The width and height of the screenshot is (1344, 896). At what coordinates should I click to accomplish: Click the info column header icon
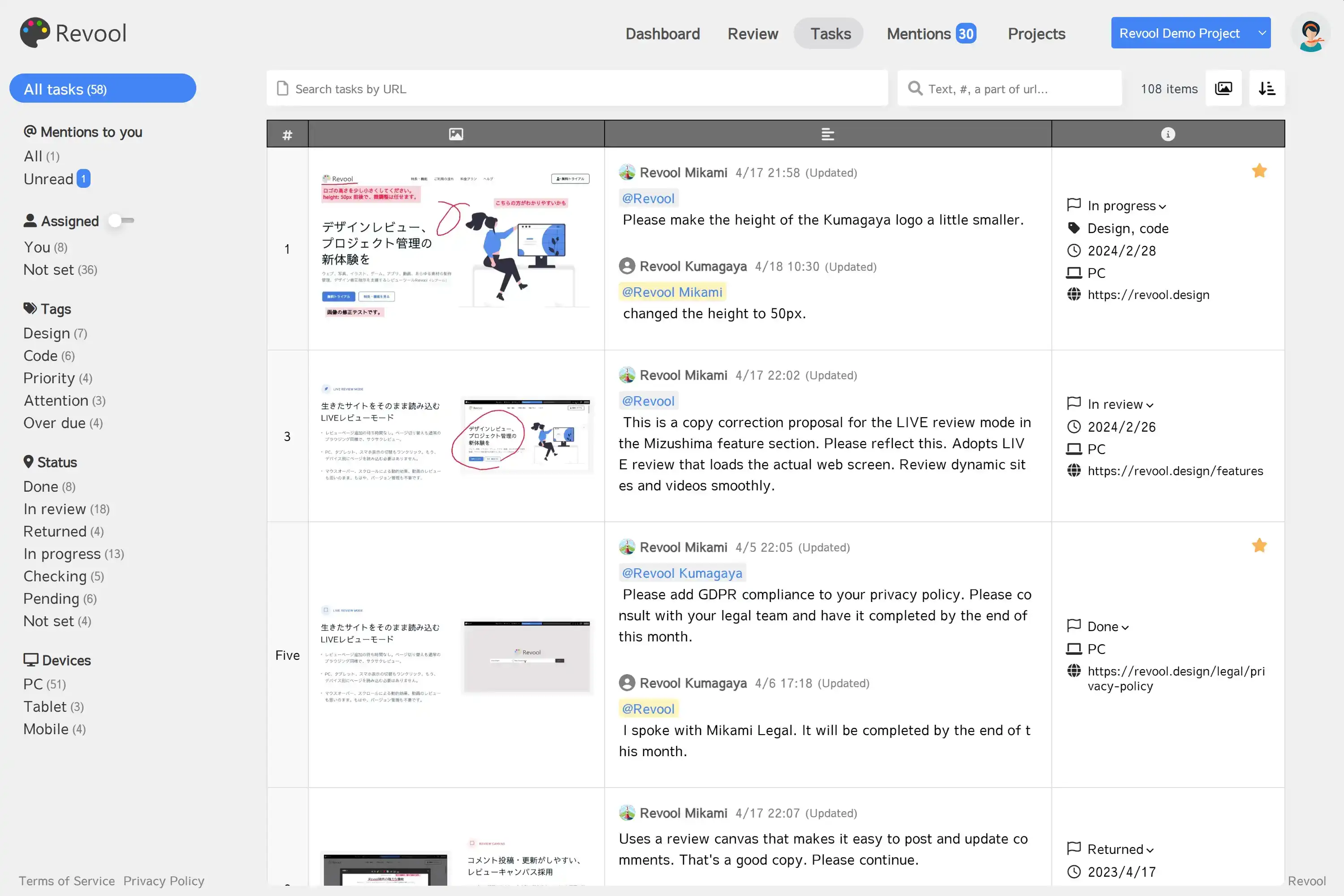pyautogui.click(x=1167, y=134)
